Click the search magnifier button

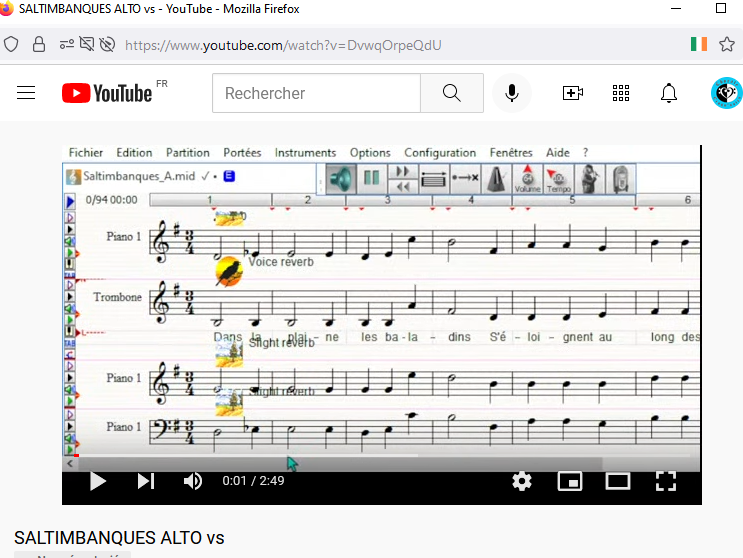(452, 93)
